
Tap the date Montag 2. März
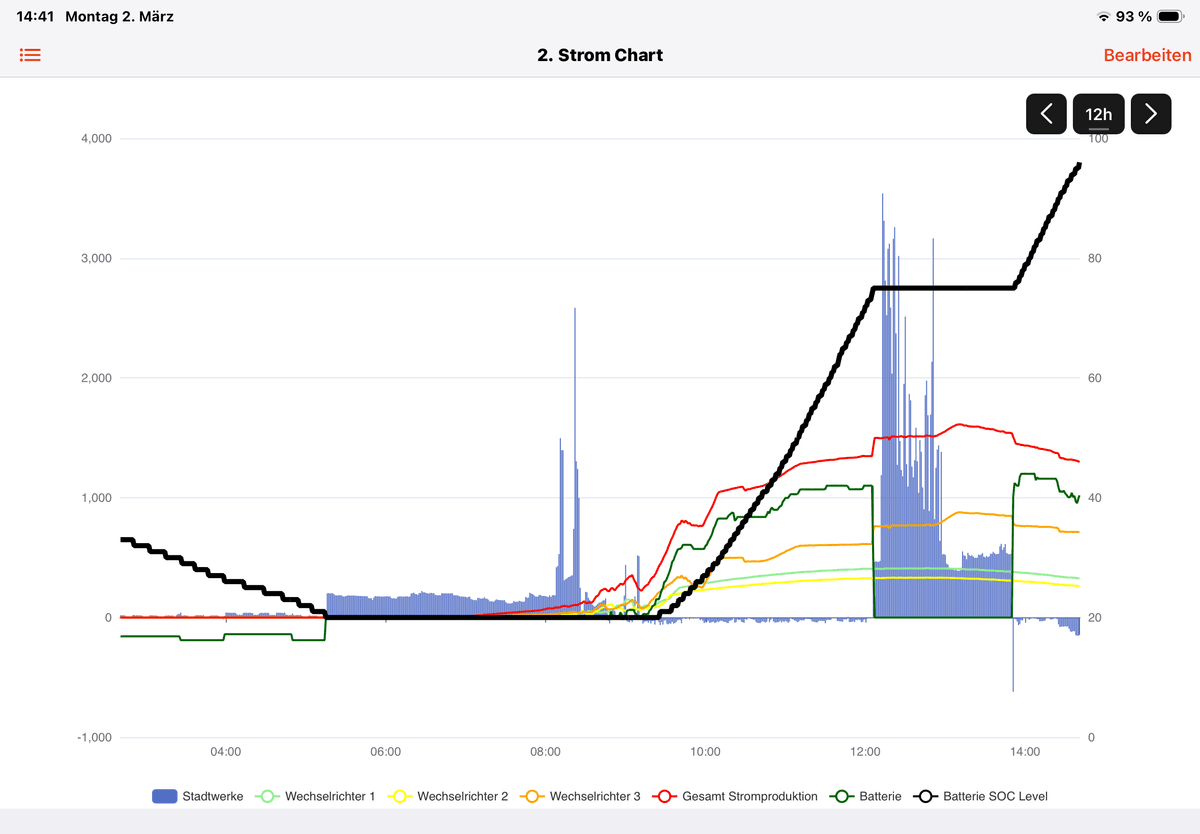(119, 16)
